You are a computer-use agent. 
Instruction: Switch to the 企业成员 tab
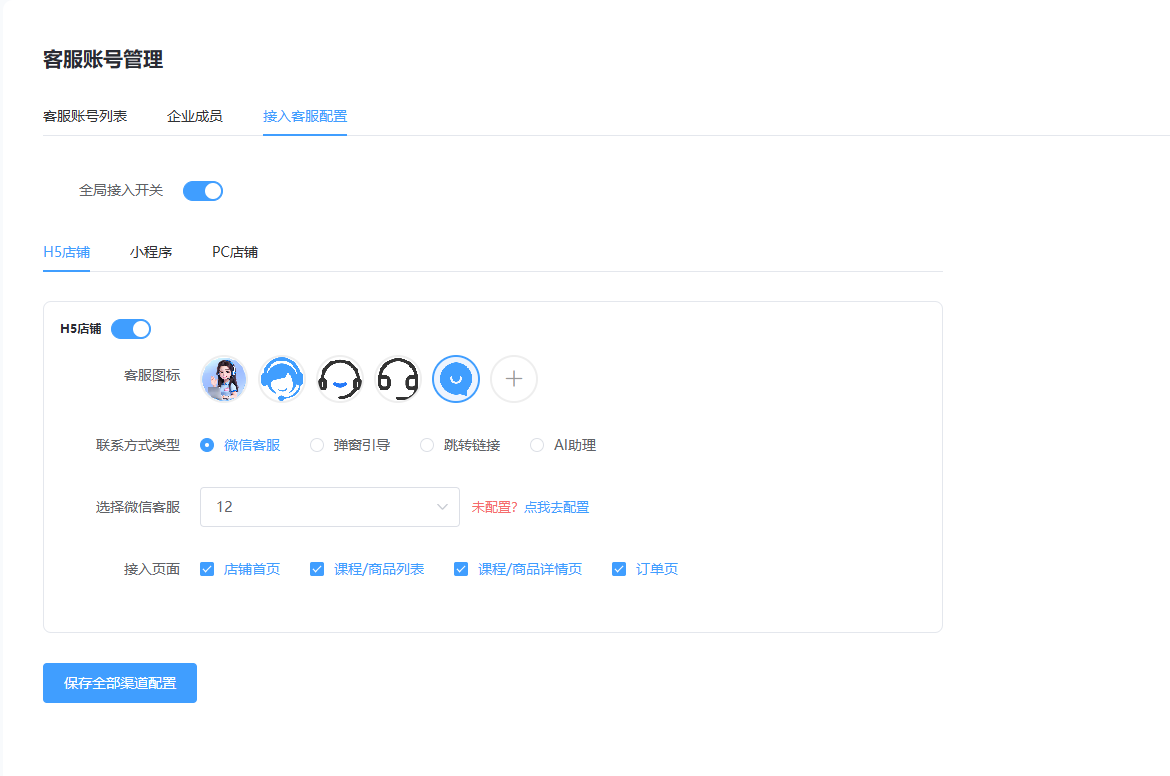coord(195,116)
